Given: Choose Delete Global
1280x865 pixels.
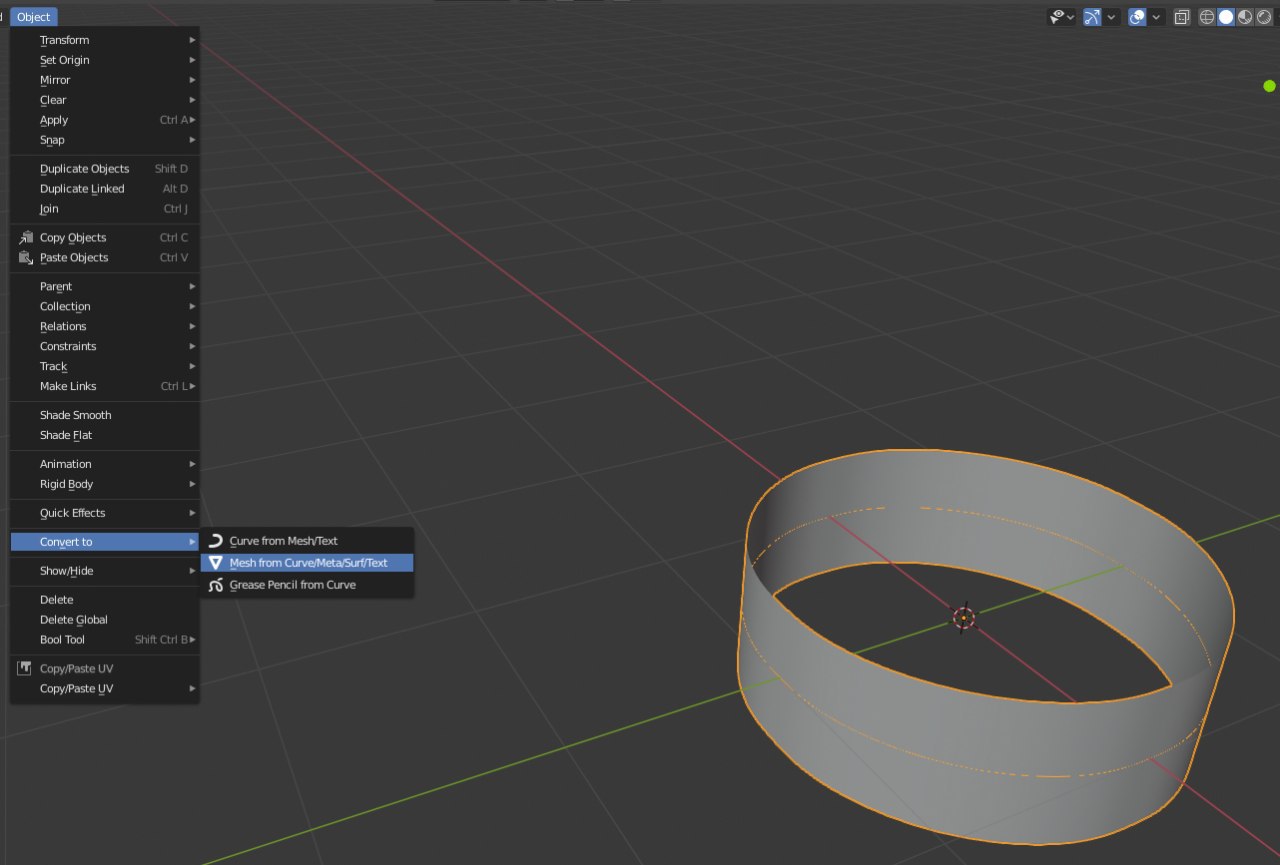Looking at the screenshot, I should [x=105, y=620].
